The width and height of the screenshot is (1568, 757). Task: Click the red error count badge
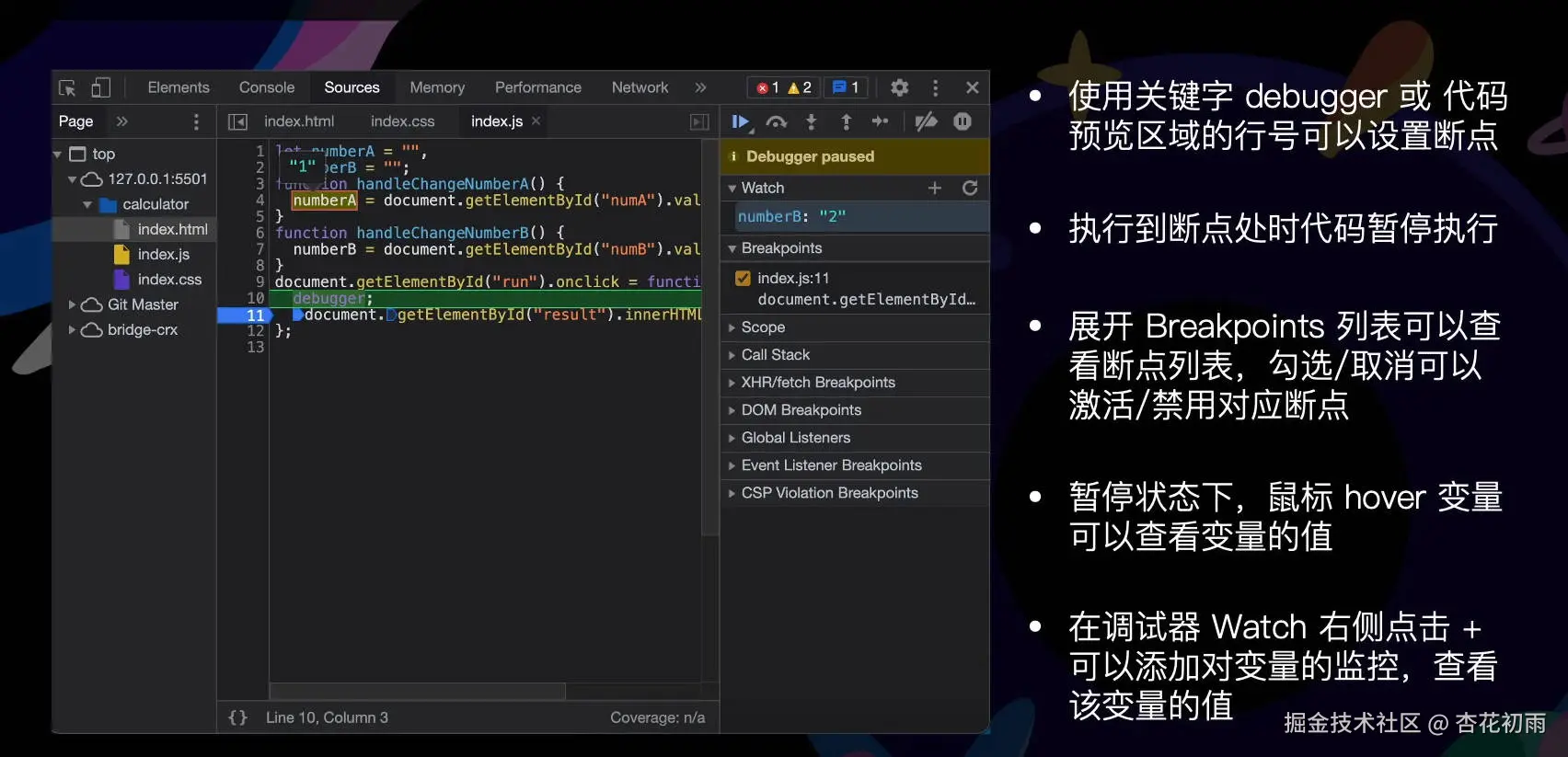[767, 87]
